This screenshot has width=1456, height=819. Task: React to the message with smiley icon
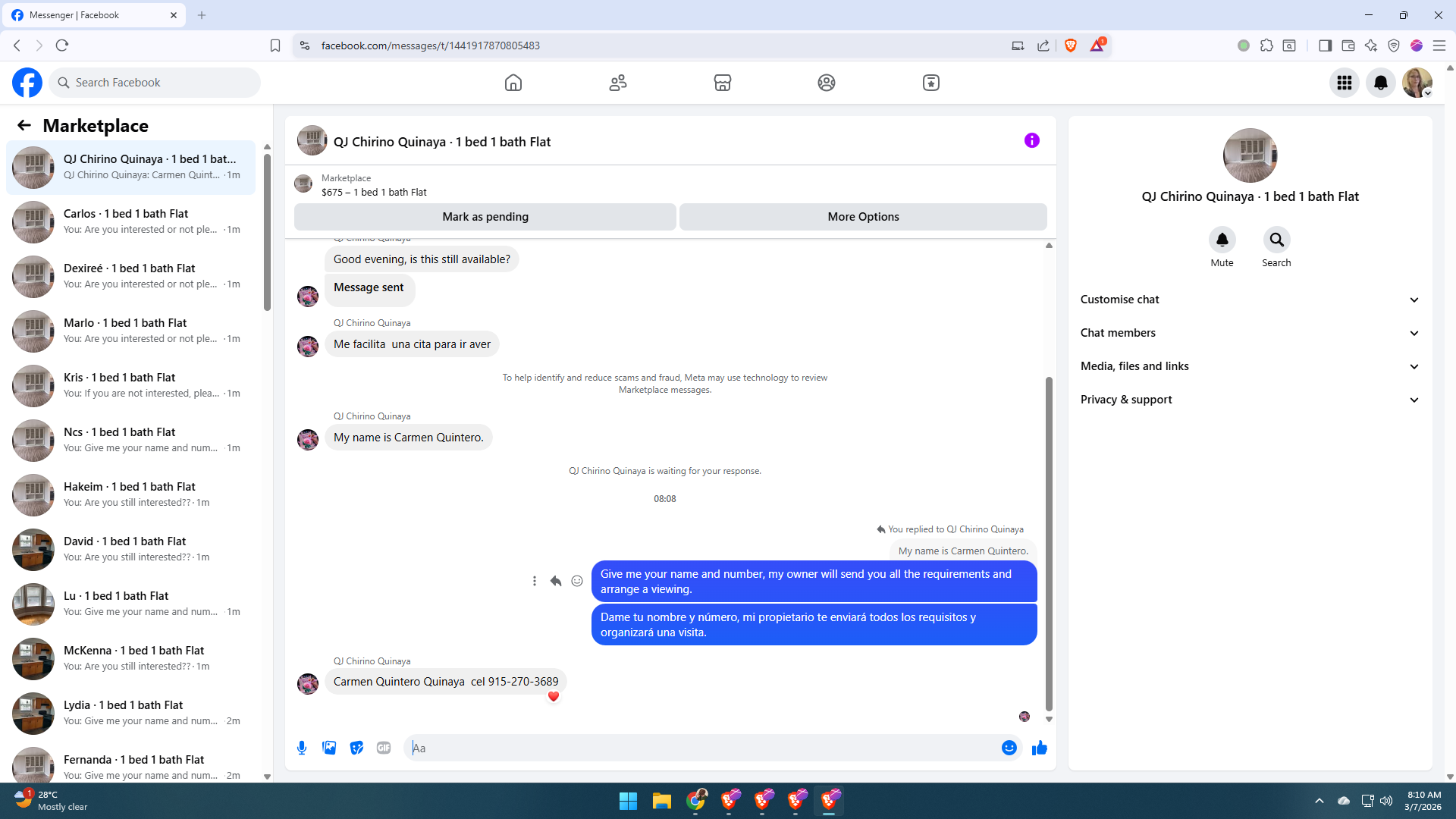577,581
